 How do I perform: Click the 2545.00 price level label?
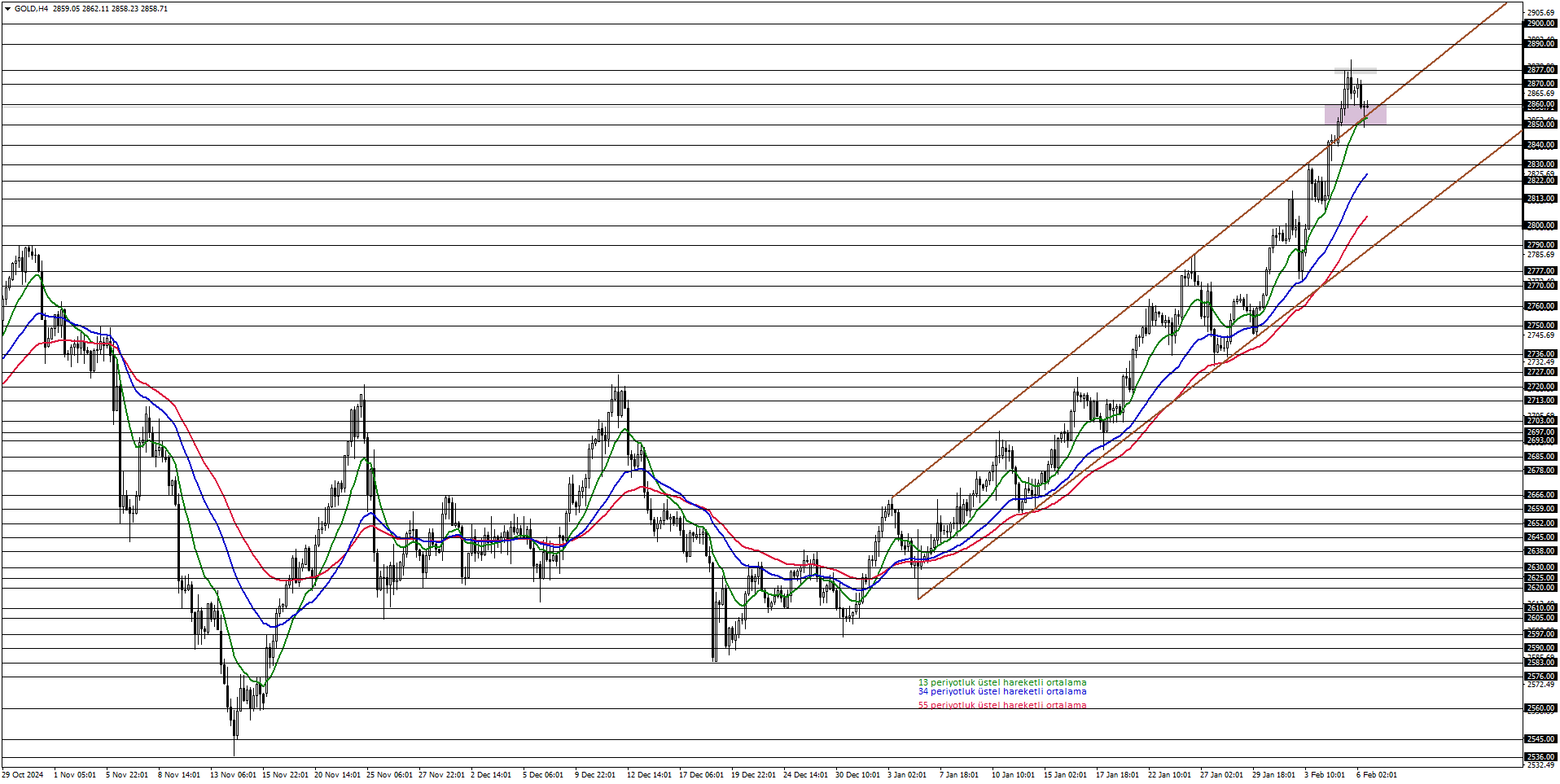point(1540,739)
